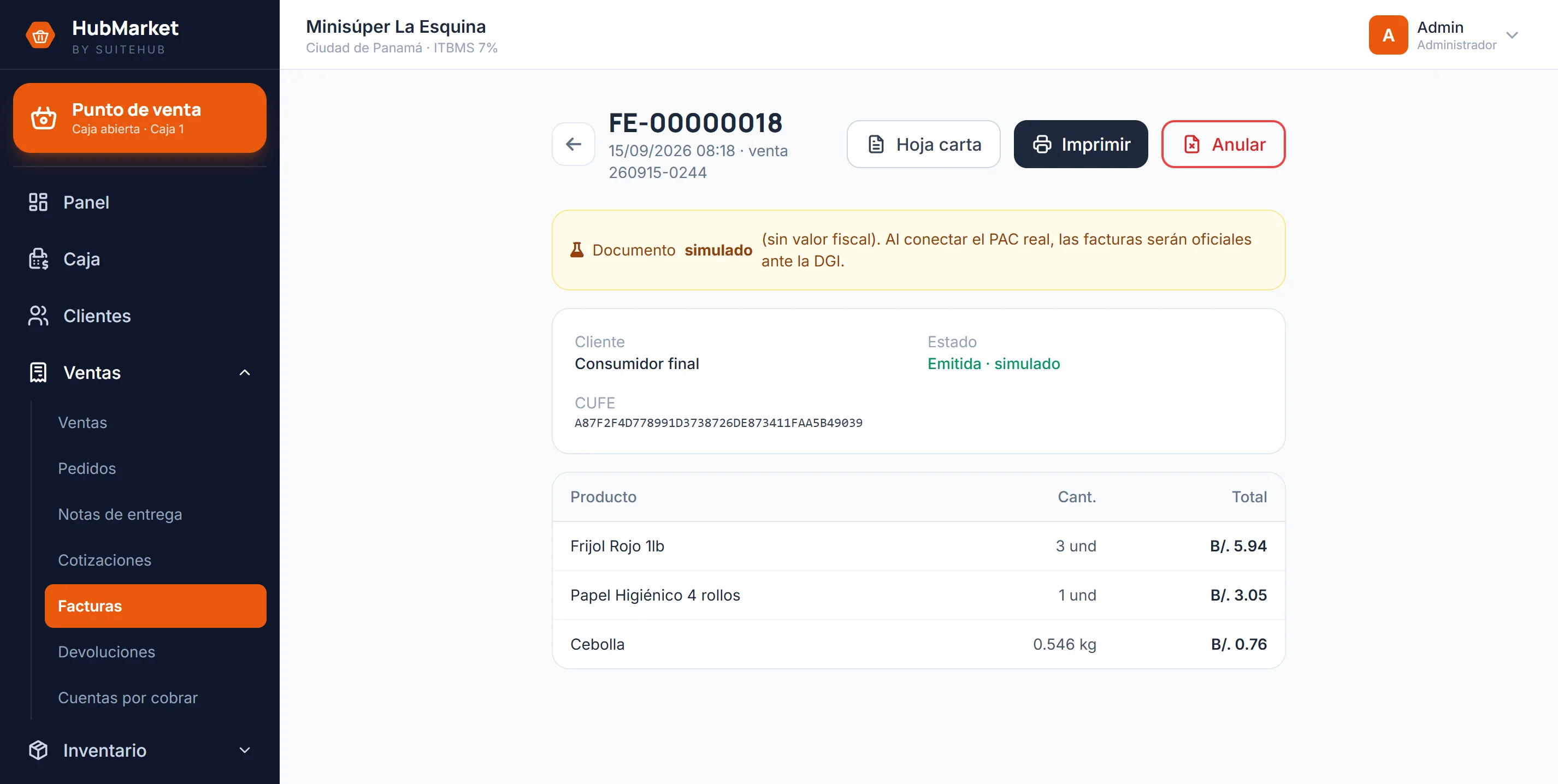Click the Hoja carta button
This screenshot has width=1558, height=784.
[x=923, y=144]
